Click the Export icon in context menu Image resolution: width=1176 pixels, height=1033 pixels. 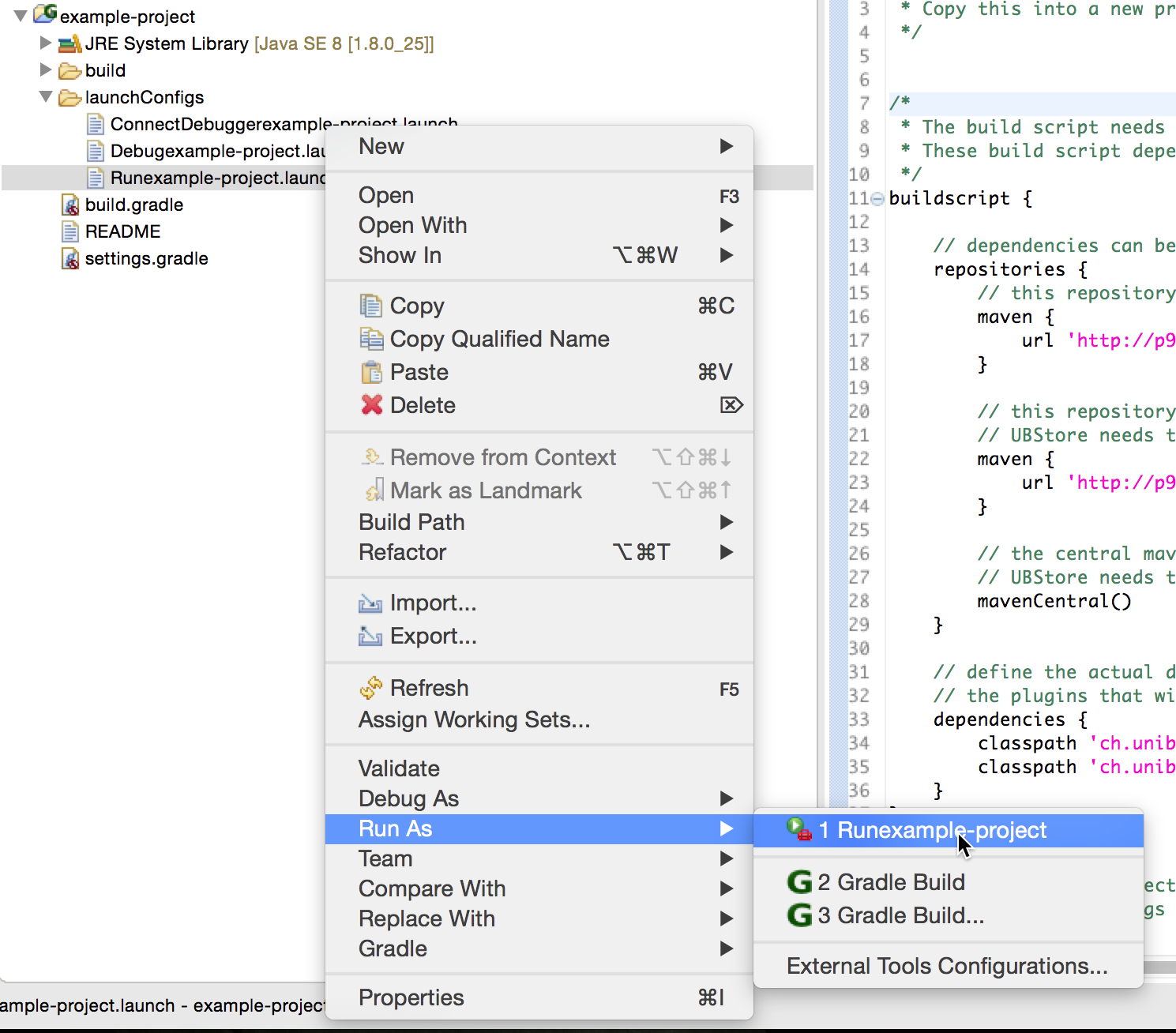pos(370,636)
